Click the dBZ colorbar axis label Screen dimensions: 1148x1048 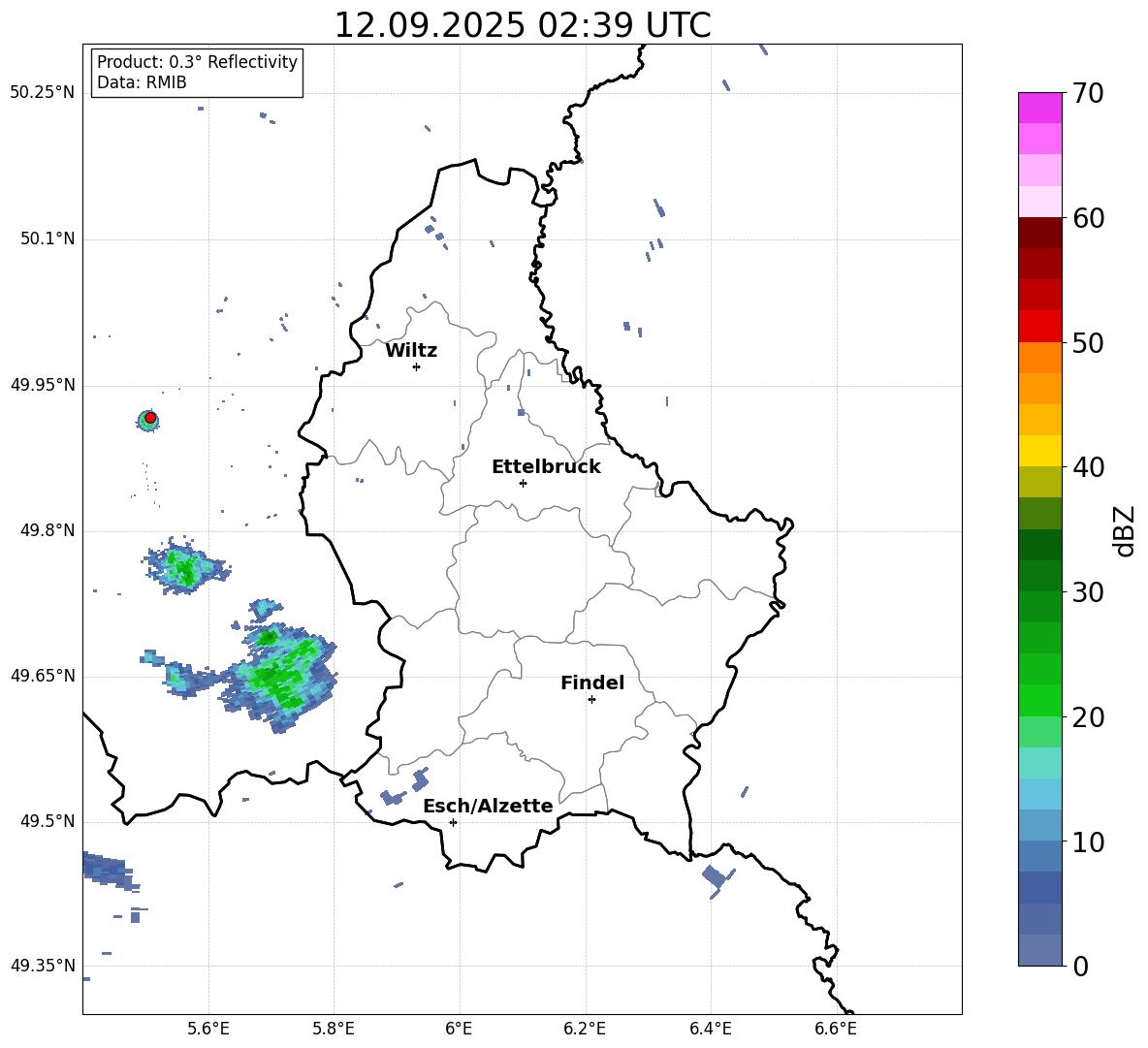click(1126, 530)
